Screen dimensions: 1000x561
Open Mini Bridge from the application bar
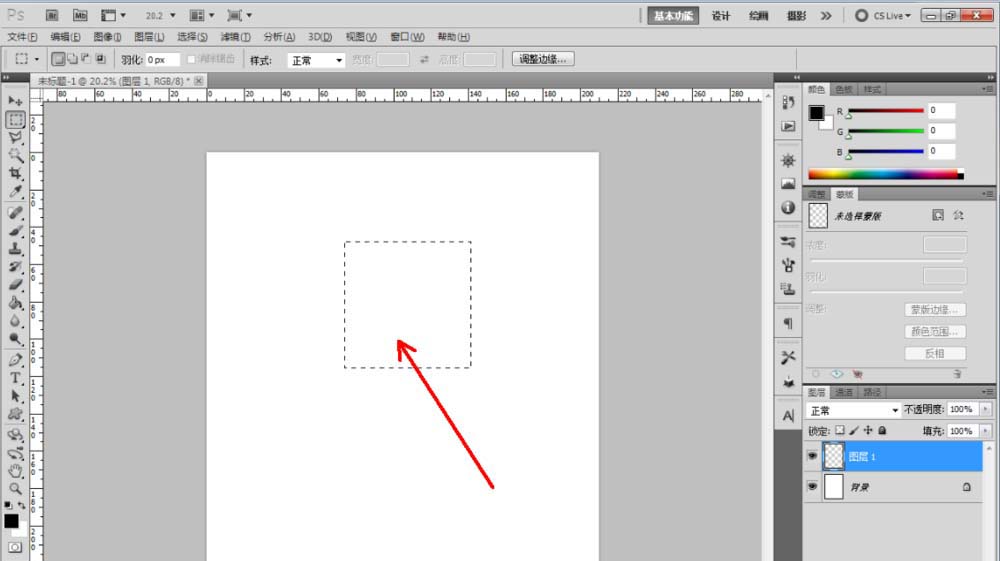80,15
